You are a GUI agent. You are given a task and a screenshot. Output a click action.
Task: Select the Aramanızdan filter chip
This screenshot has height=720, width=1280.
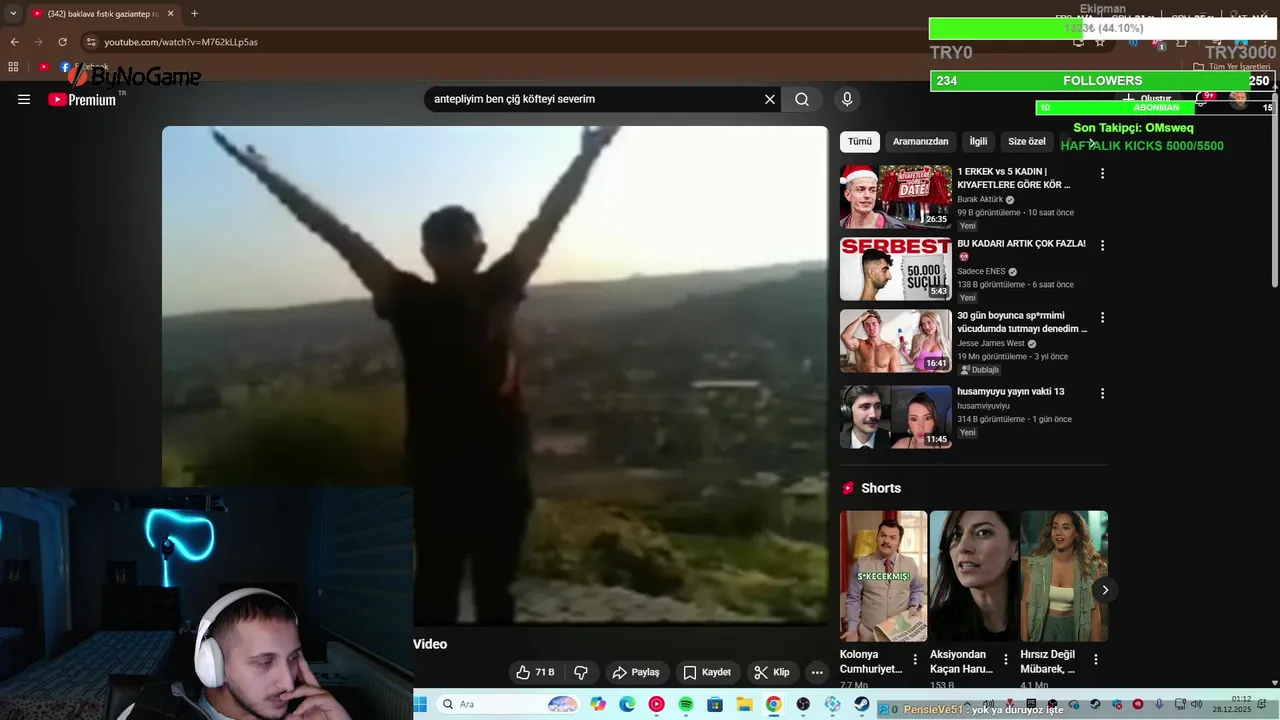tap(920, 141)
